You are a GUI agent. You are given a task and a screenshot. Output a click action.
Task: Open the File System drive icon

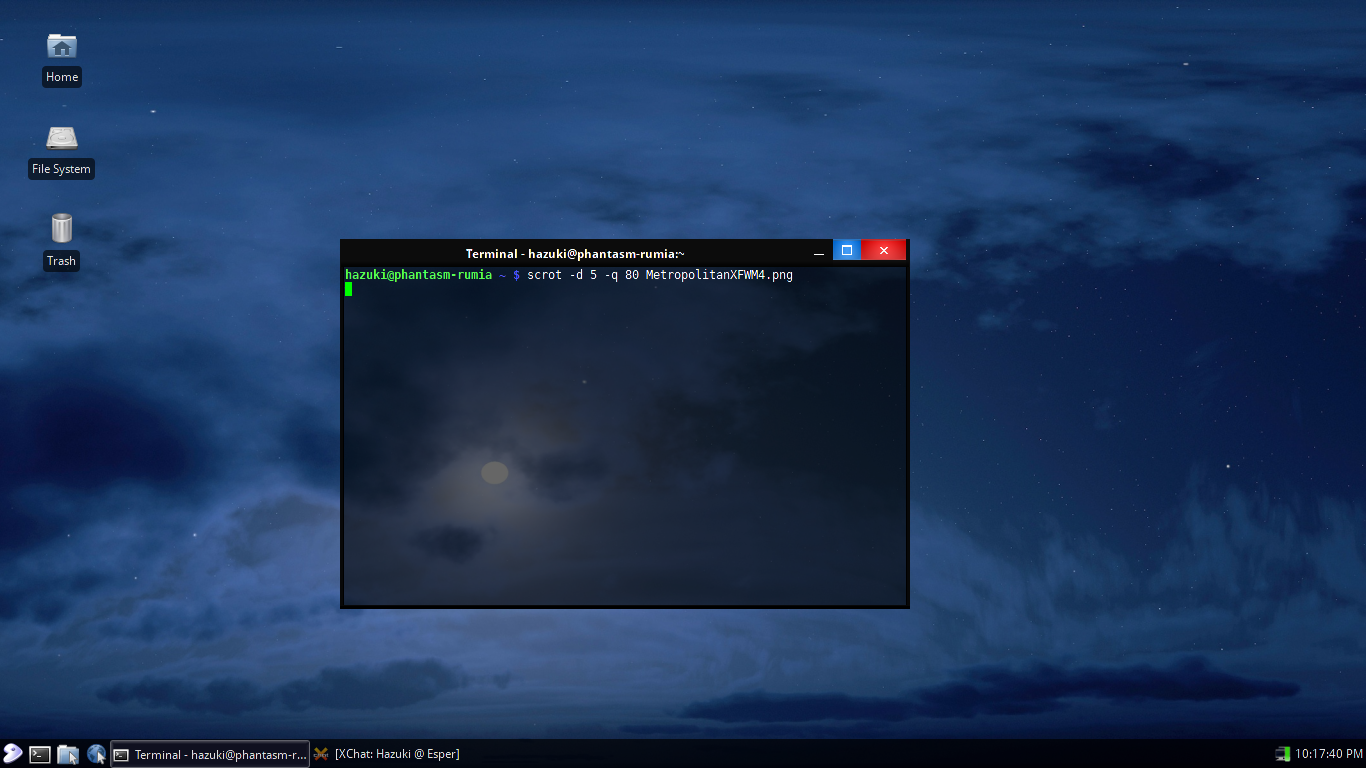point(62,137)
